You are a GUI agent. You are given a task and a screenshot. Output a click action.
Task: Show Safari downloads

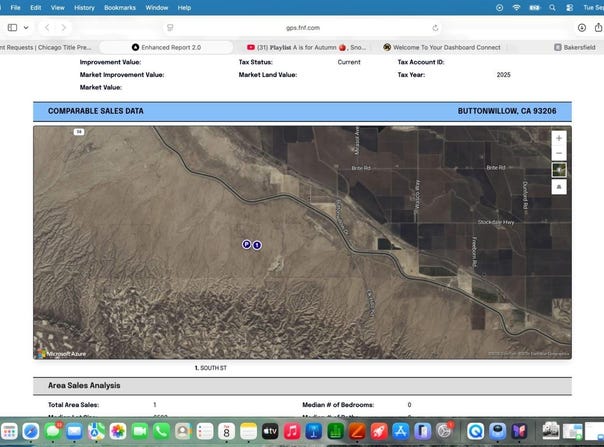[582, 27]
